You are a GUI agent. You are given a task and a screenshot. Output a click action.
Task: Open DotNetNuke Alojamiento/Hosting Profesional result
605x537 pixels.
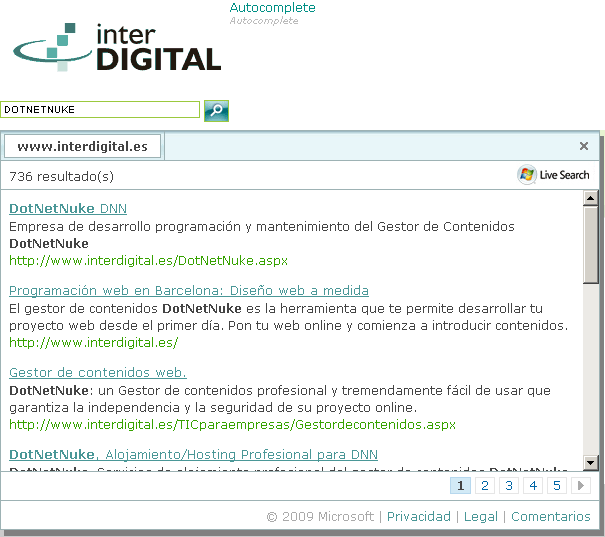[x=193, y=454]
